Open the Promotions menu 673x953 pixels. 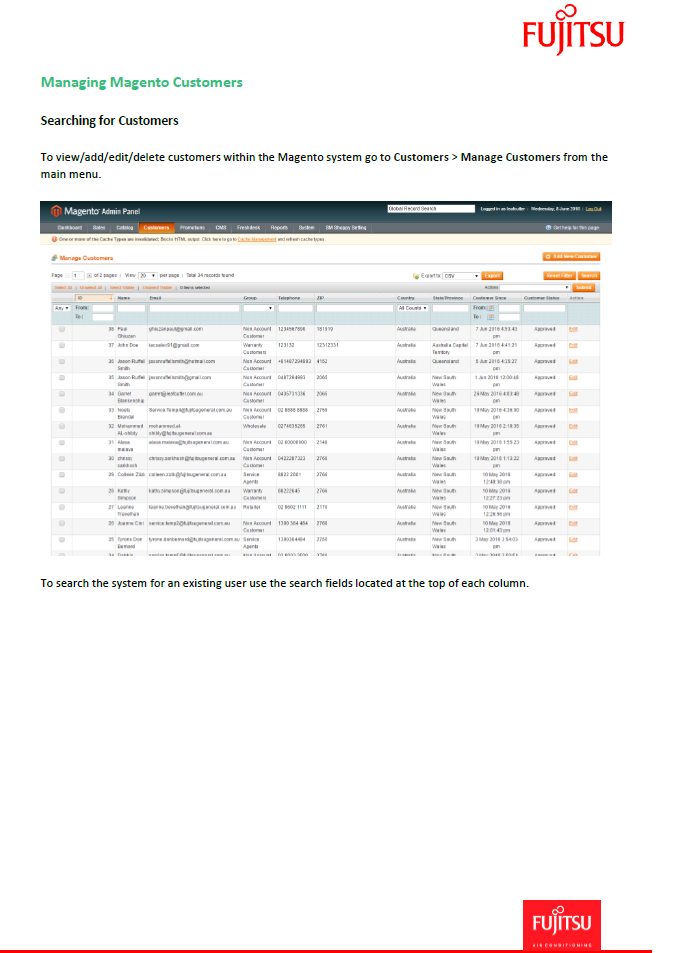(192, 228)
